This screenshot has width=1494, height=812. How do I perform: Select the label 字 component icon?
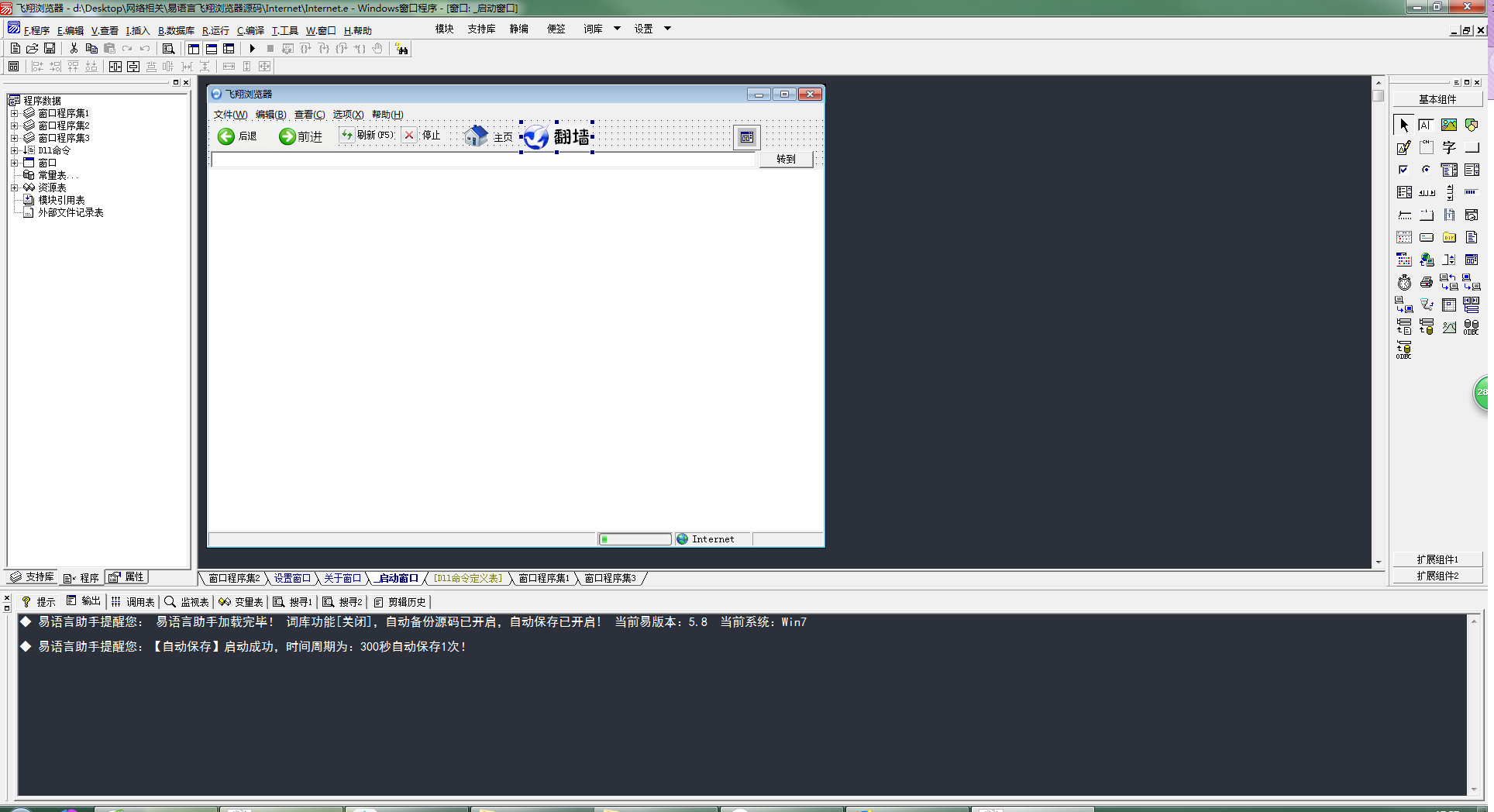point(1448,147)
